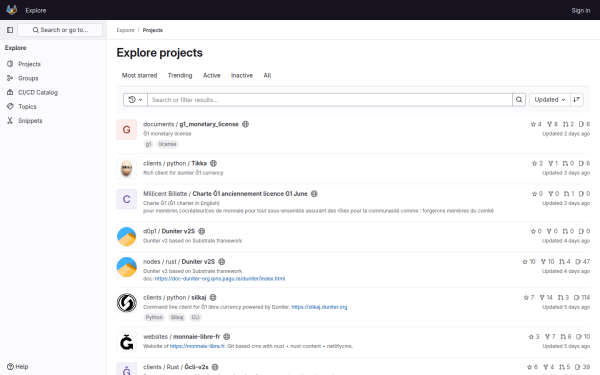The width and height of the screenshot is (600, 375).
Task: Click the Tikka star count icon
Action: pyautogui.click(x=534, y=163)
